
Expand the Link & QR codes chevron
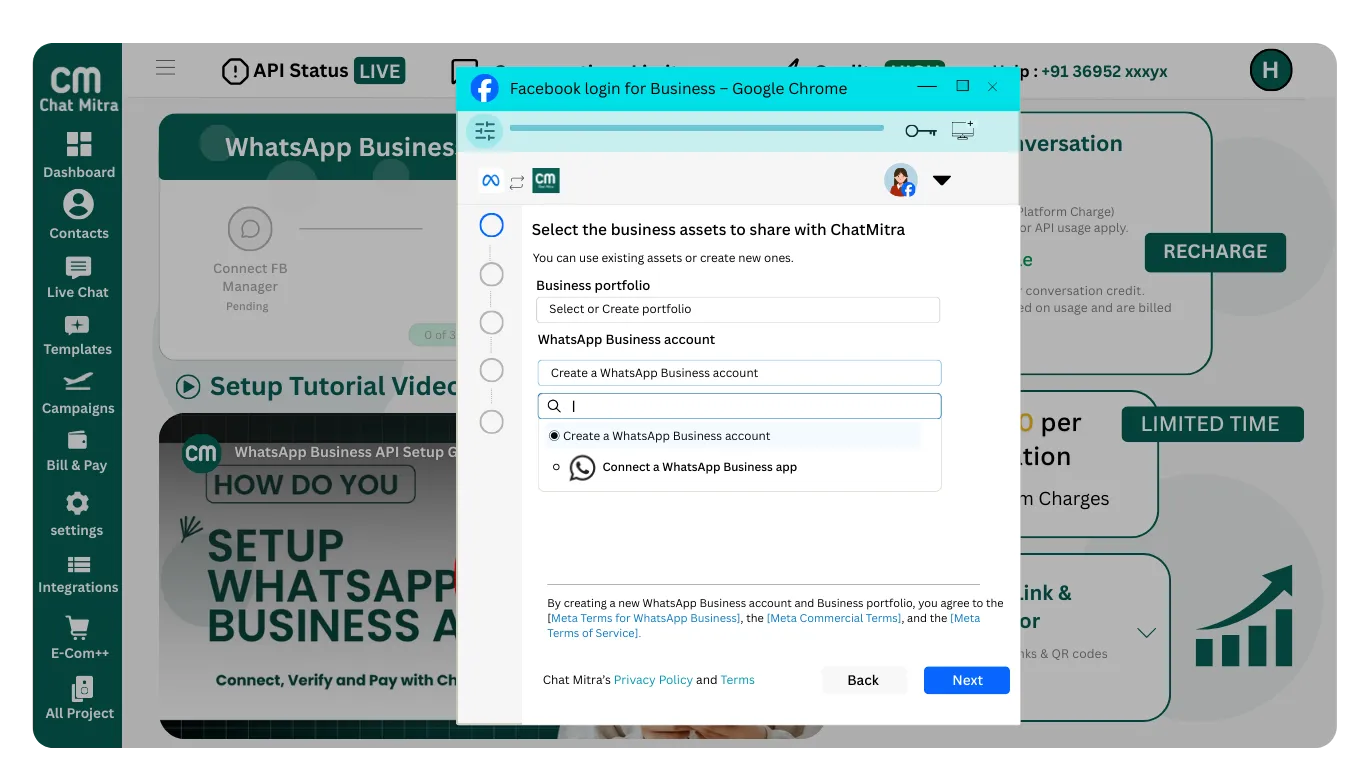pos(1147,632)
